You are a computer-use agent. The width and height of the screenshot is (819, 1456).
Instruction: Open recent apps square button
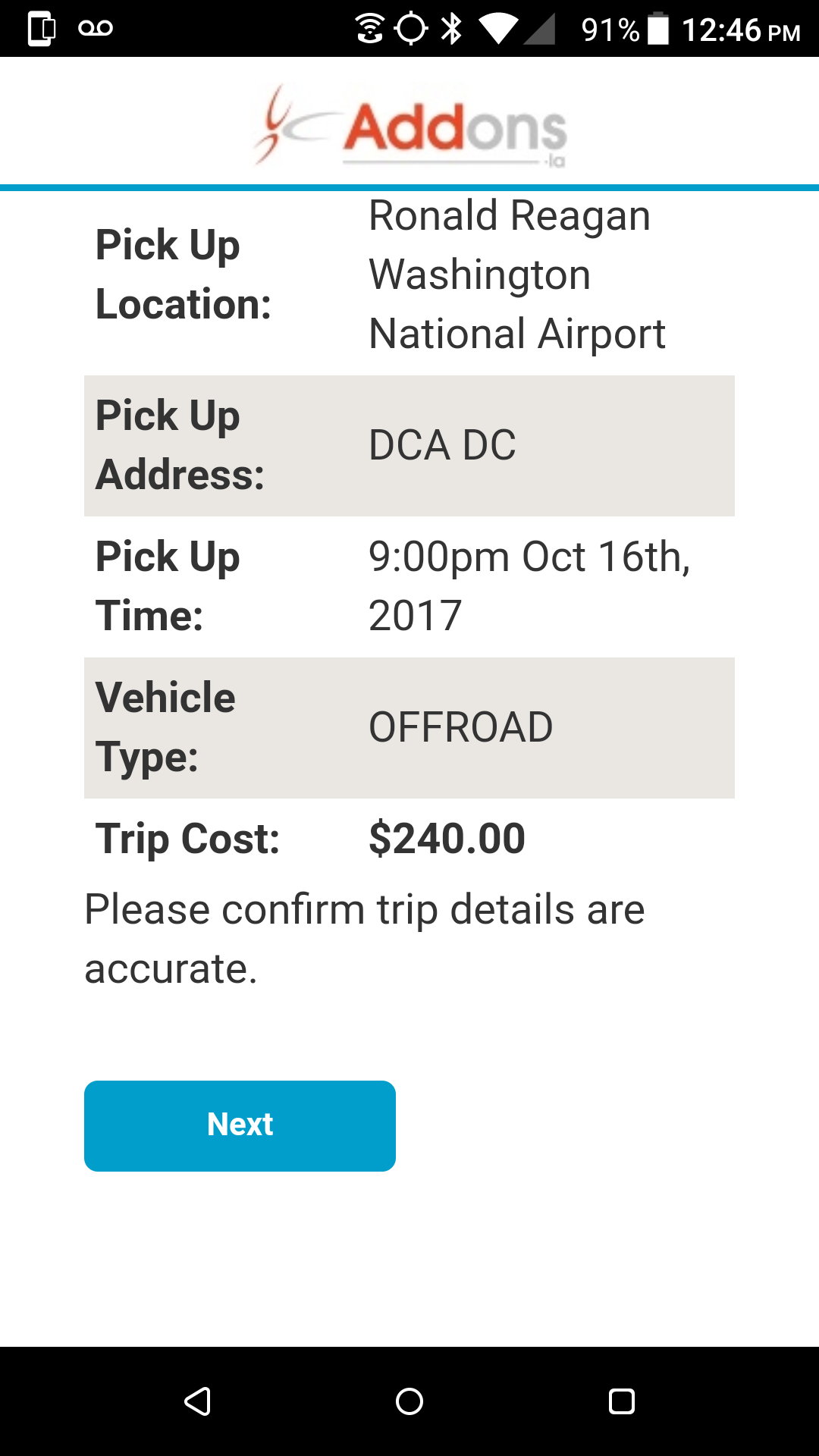click(x=621, y=1401)
